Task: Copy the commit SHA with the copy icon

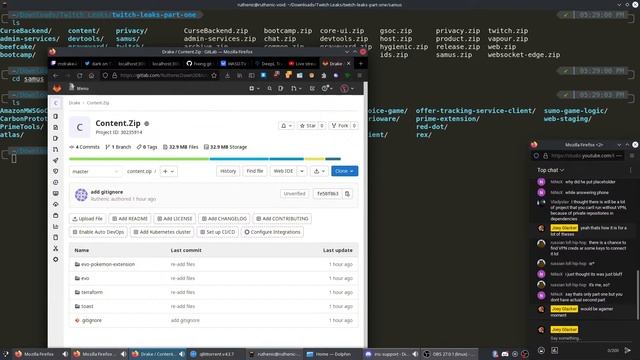Action: [x=347, y=194]
